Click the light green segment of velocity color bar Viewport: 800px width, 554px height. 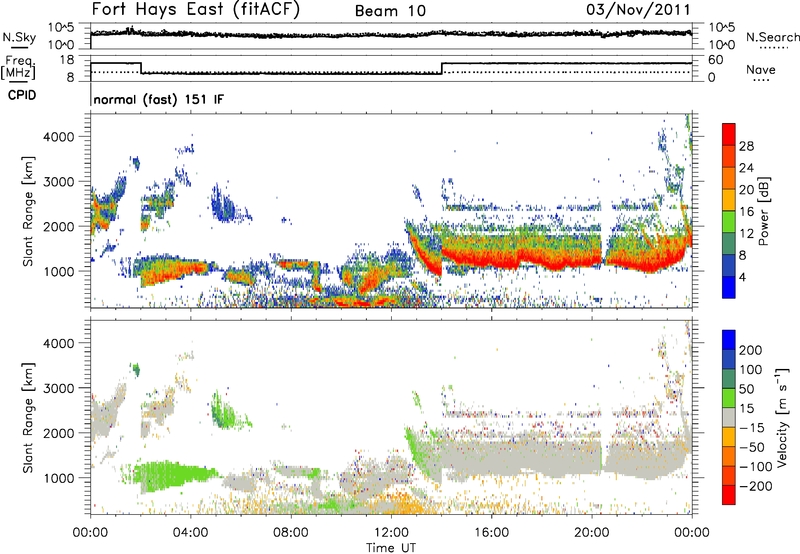(x=729, y=398)
